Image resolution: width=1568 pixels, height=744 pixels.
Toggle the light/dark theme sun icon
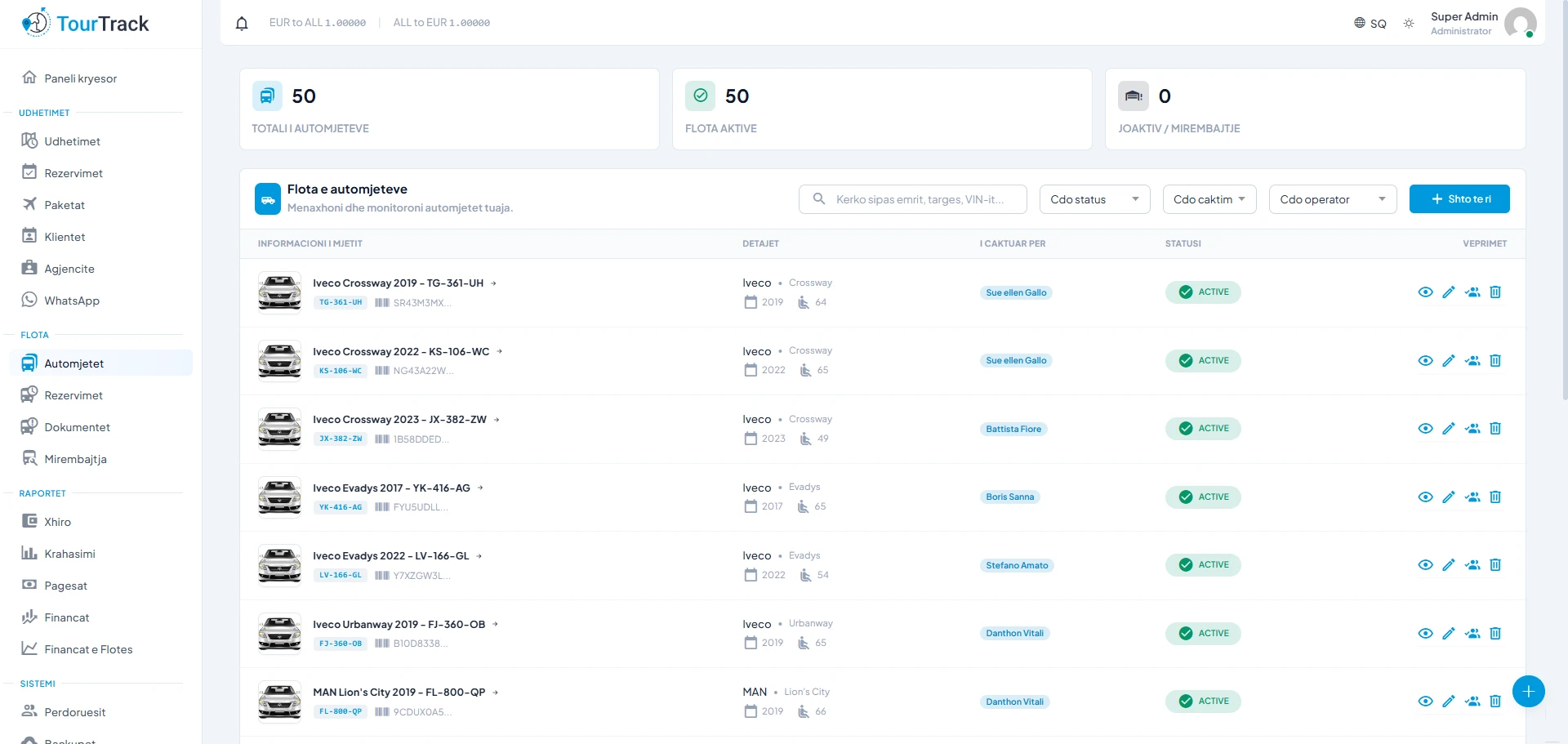1409,24
